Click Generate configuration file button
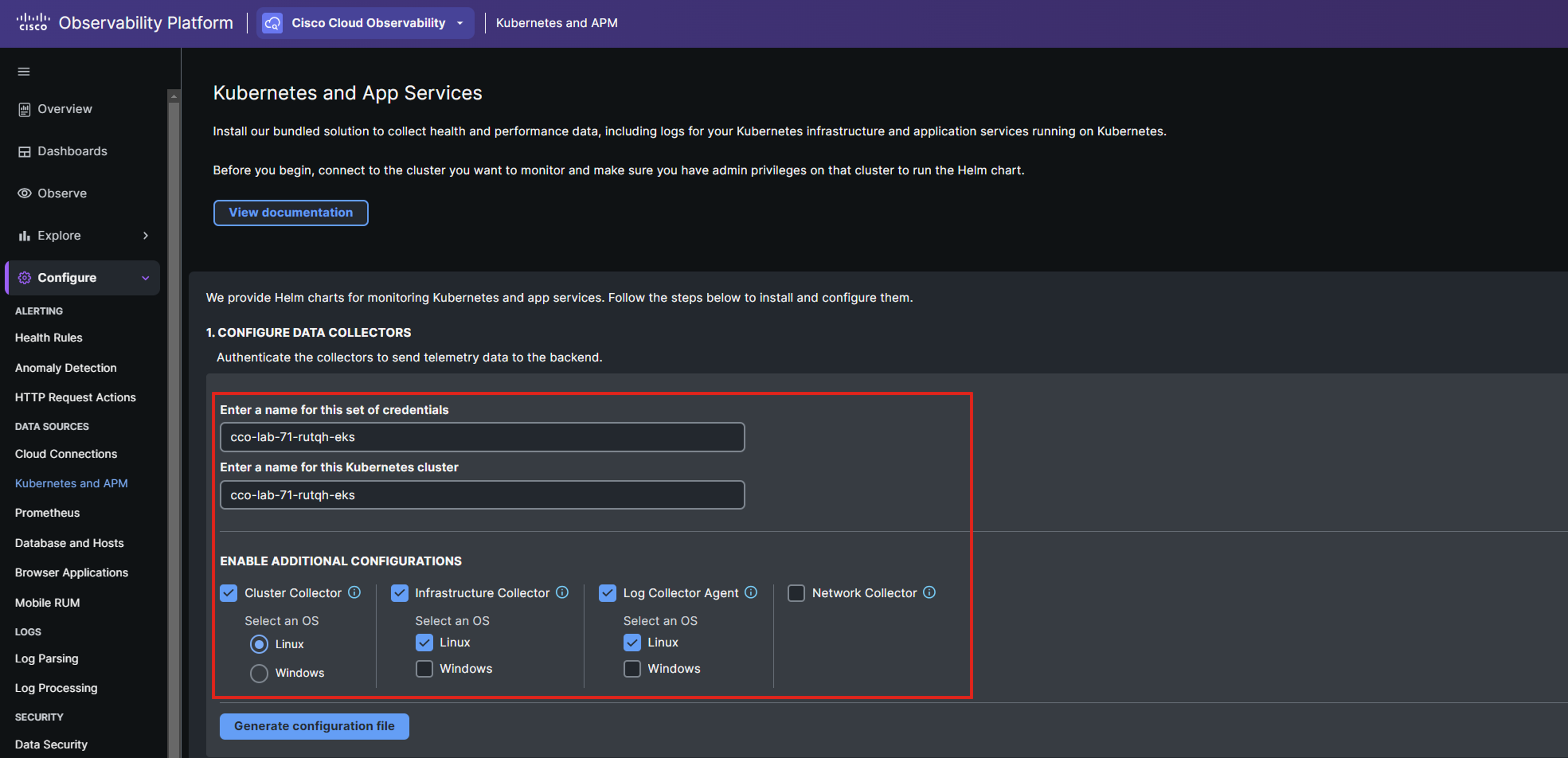Image resolution: width=1568 pixels, height=758 pixels. point(314,726)
